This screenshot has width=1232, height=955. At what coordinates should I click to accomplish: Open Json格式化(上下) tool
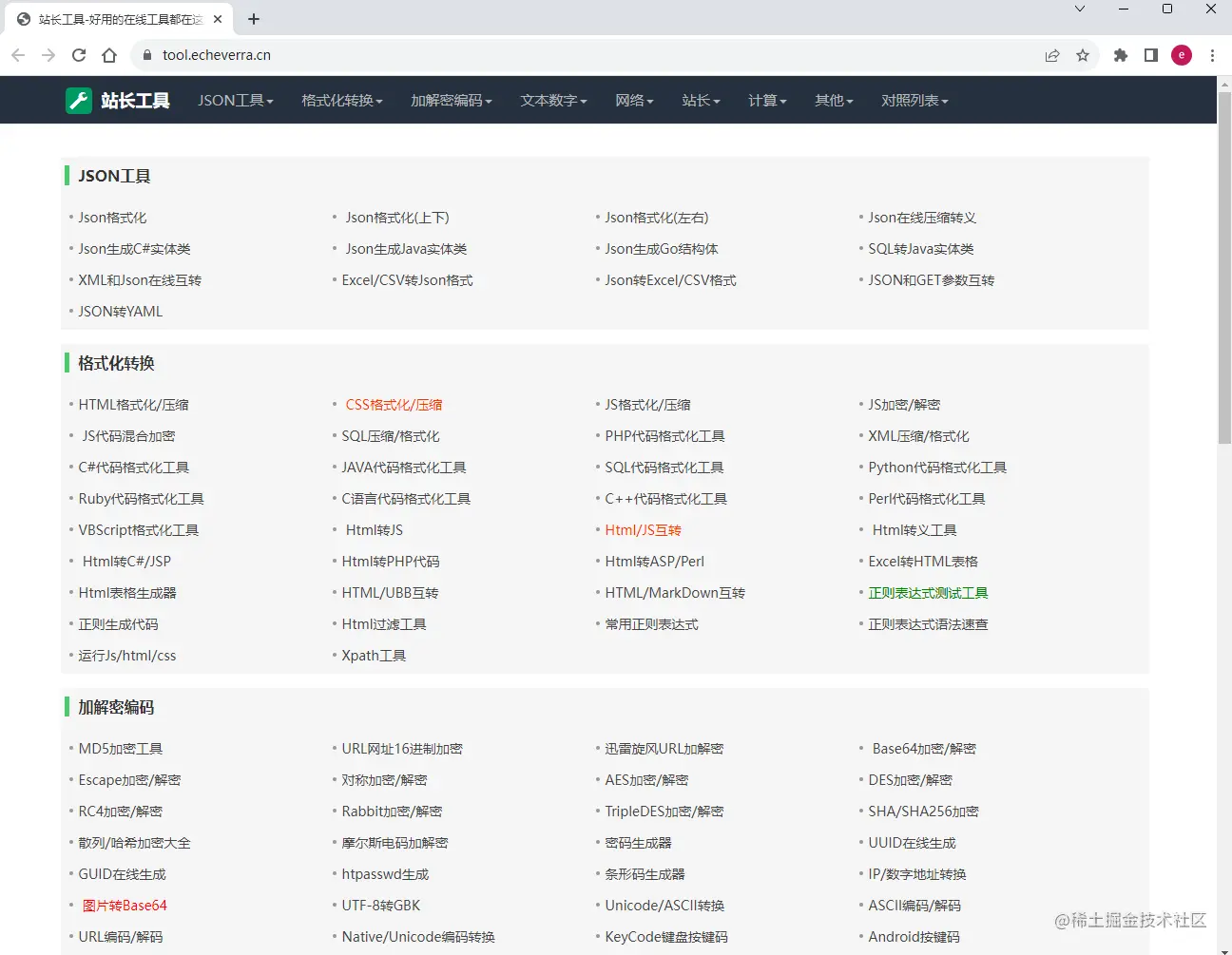pyautogui.click(x=397, y=218)
